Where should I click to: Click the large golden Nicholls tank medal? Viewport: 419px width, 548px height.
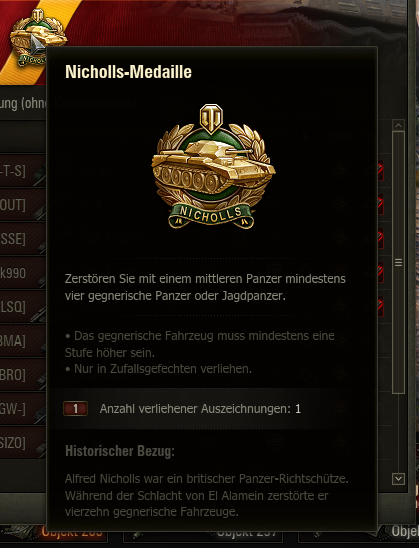(x=213, y=166)
